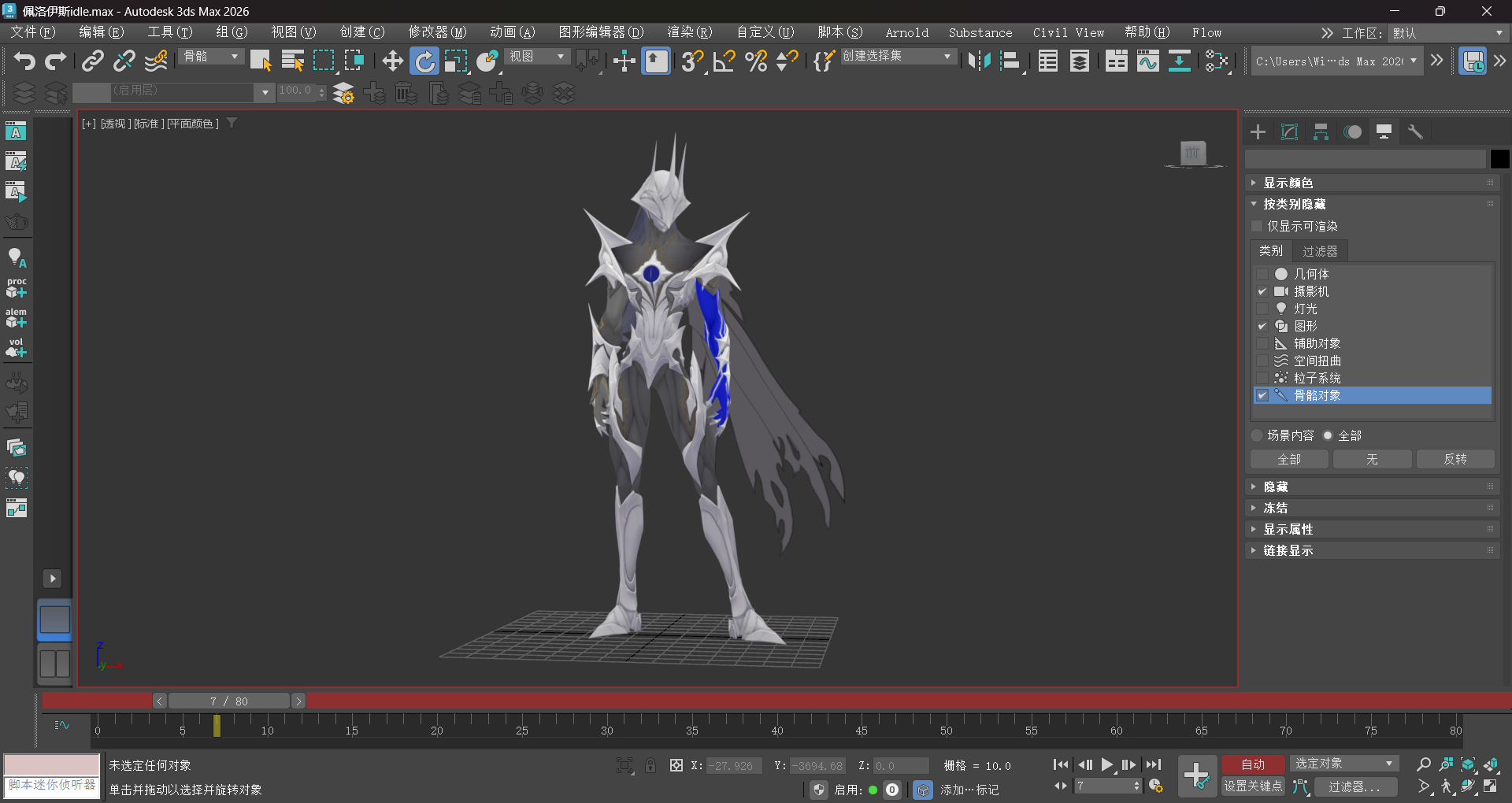Open the Utilities panel wrench icon
This screenshot has height=803, width=1512.
[x=1415, y=132]
